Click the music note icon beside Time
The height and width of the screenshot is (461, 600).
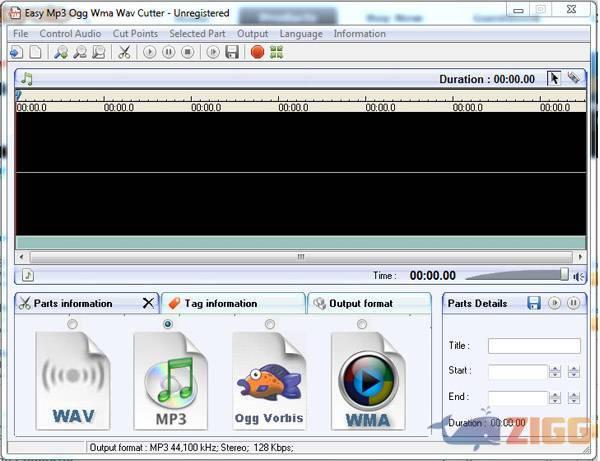[x=28, y=275]
